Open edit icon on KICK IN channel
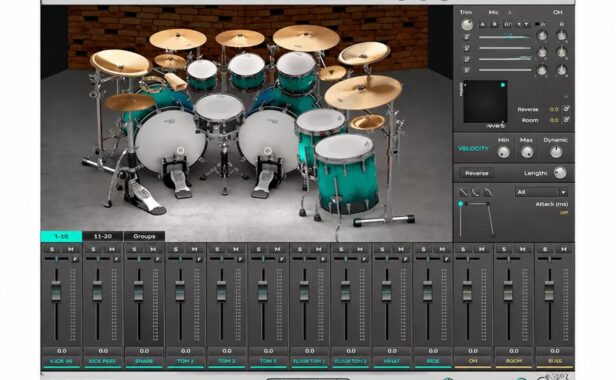 [x=75, y=259]
